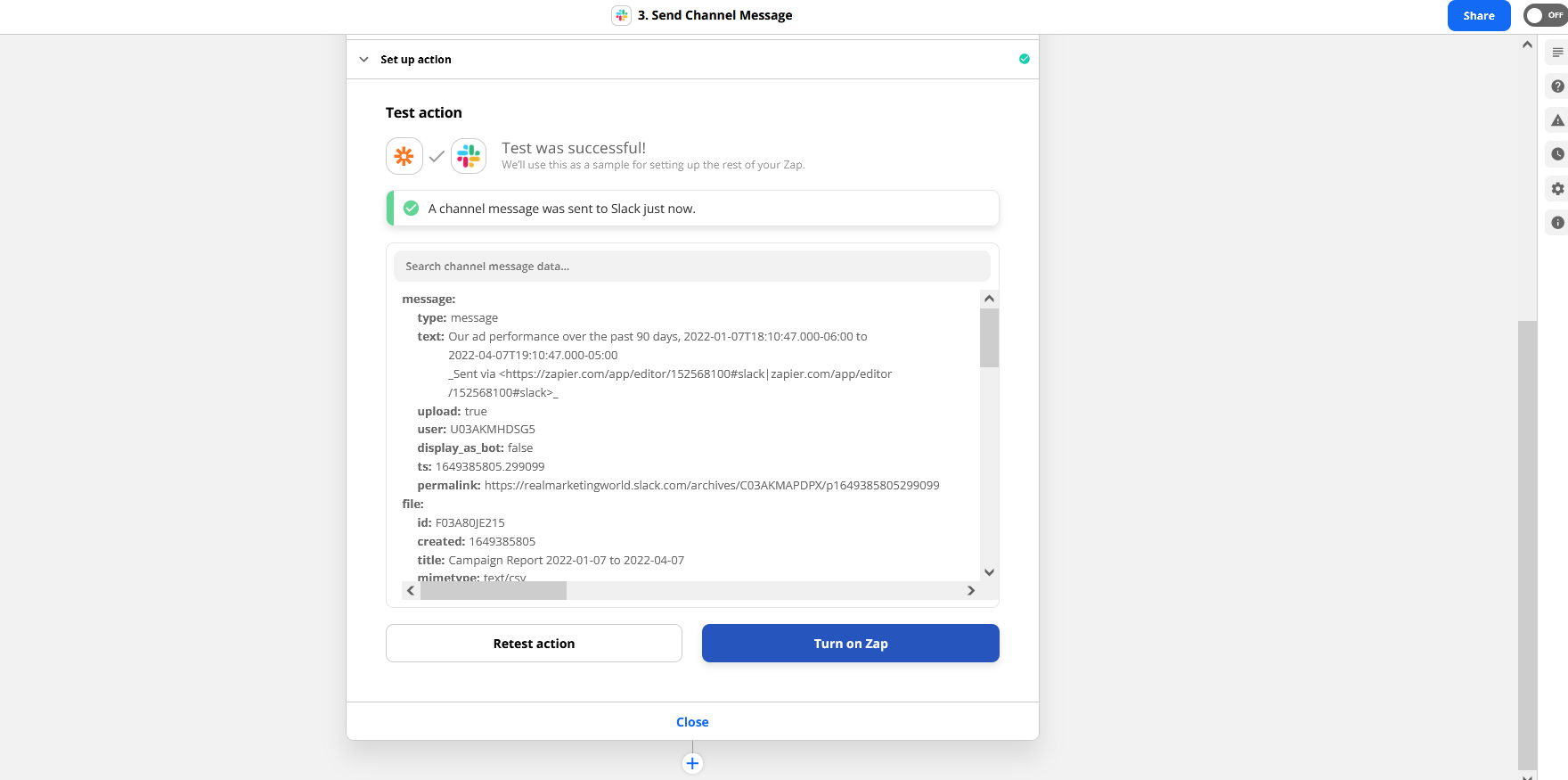Click the horizontal scrollbar thumb in data panel

[494, 591]
